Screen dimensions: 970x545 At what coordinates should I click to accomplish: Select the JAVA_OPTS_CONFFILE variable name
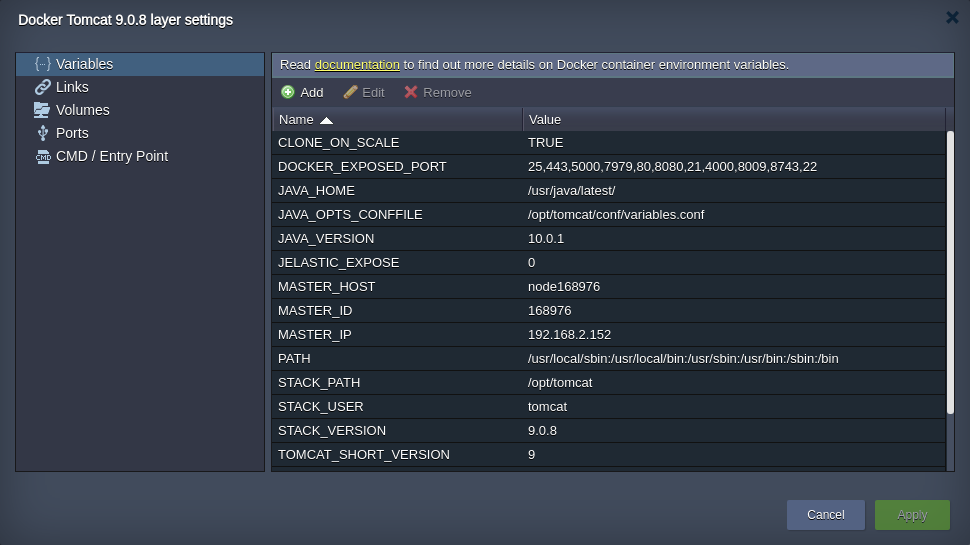(x=350, y=215)
